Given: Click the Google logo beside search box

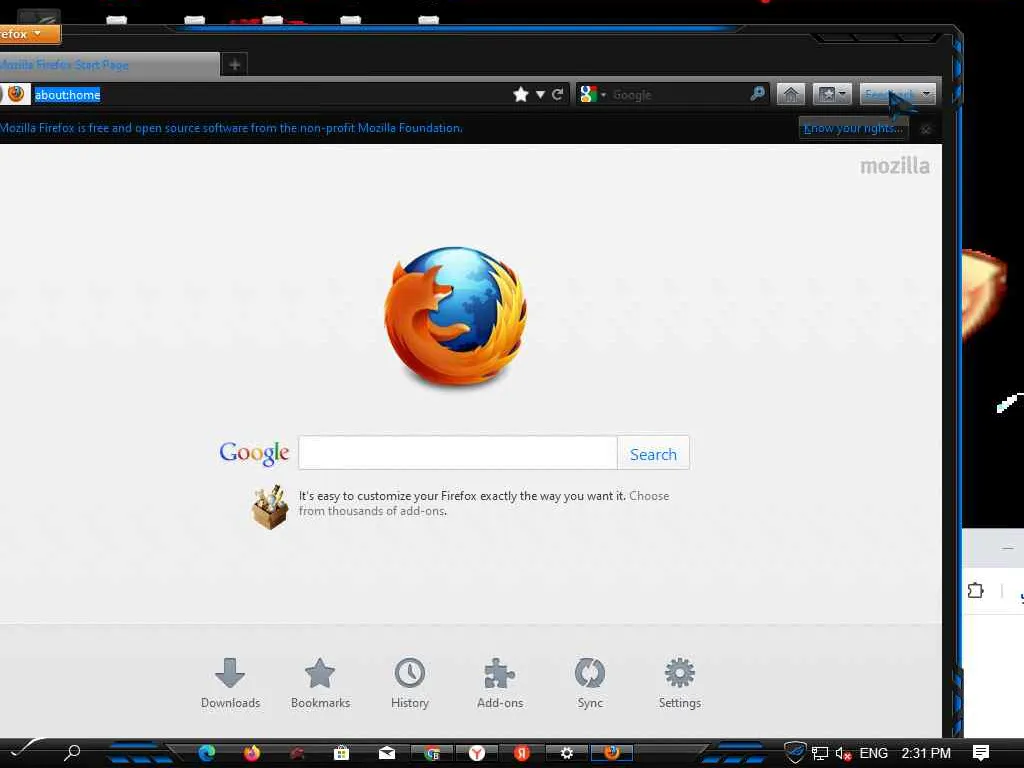Looking at the screenshot, I should pos(254,453).
